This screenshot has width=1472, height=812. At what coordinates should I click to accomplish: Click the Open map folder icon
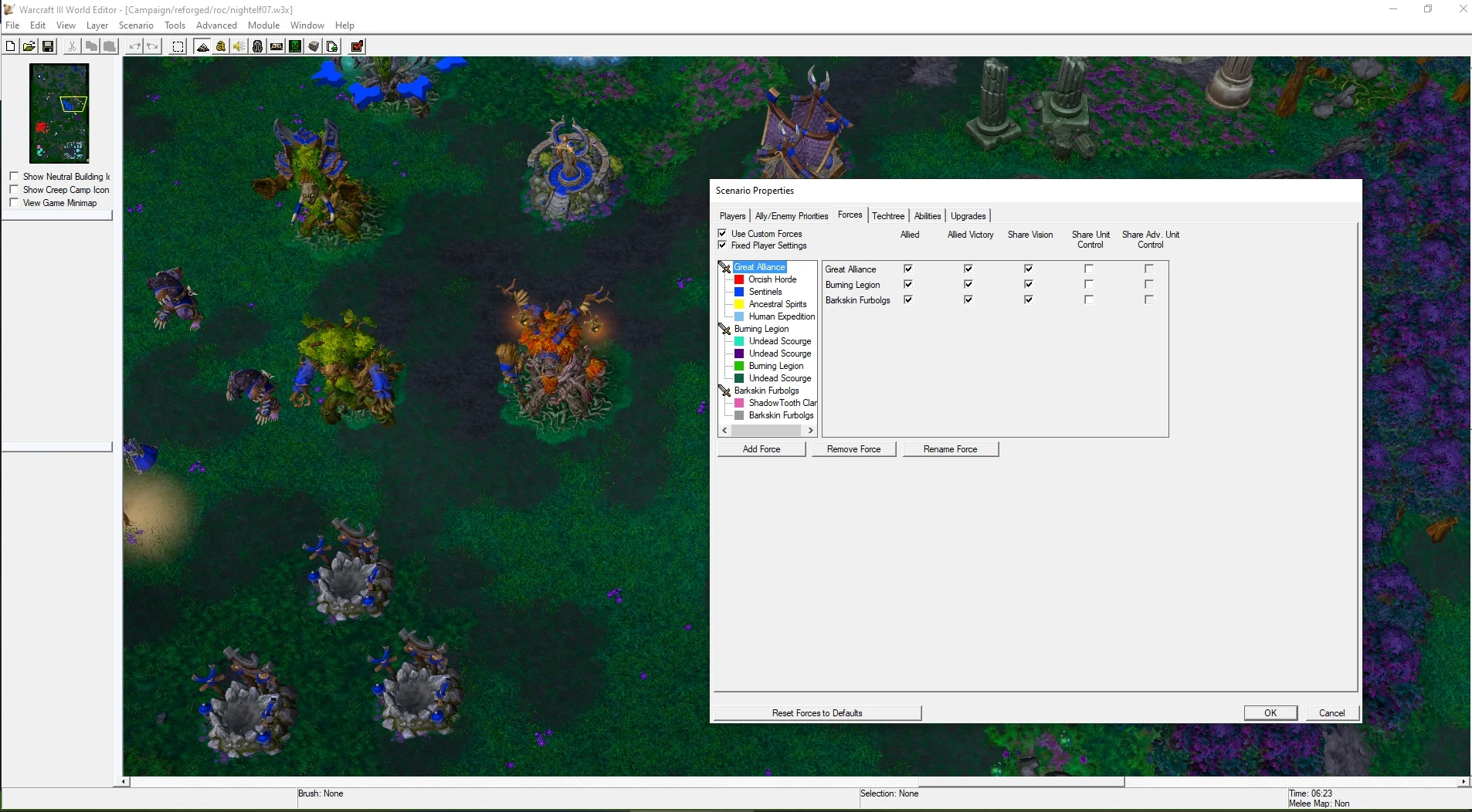(x=29, y=46)
